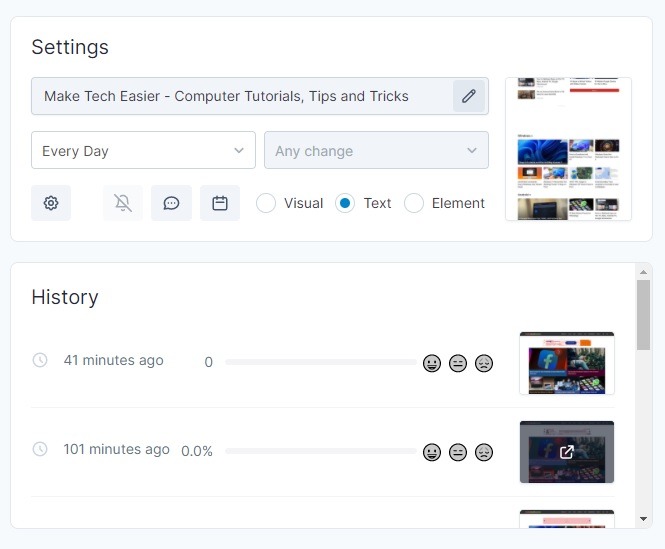Viewport: 665px width, 549px height.
Task: Click the "41 minutes ago" timestamp text
Action: pyautogui.click(x=113, y=360)
